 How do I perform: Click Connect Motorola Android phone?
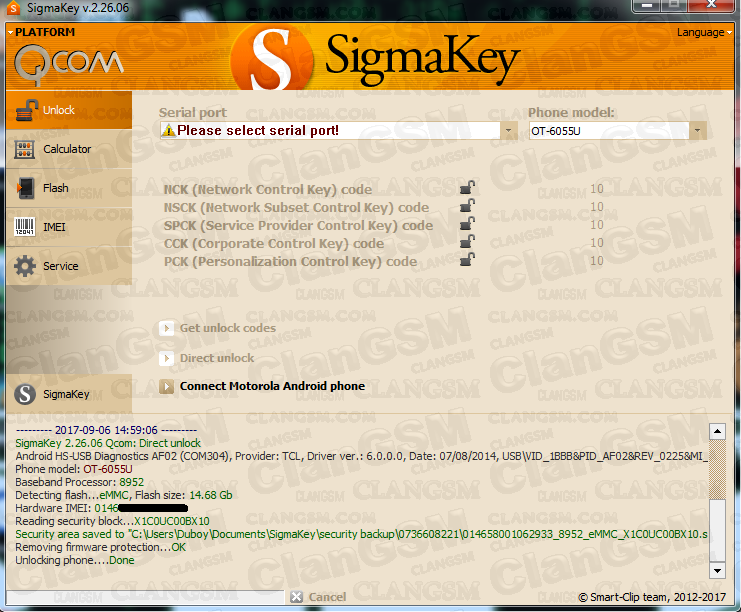coord(262,387)
